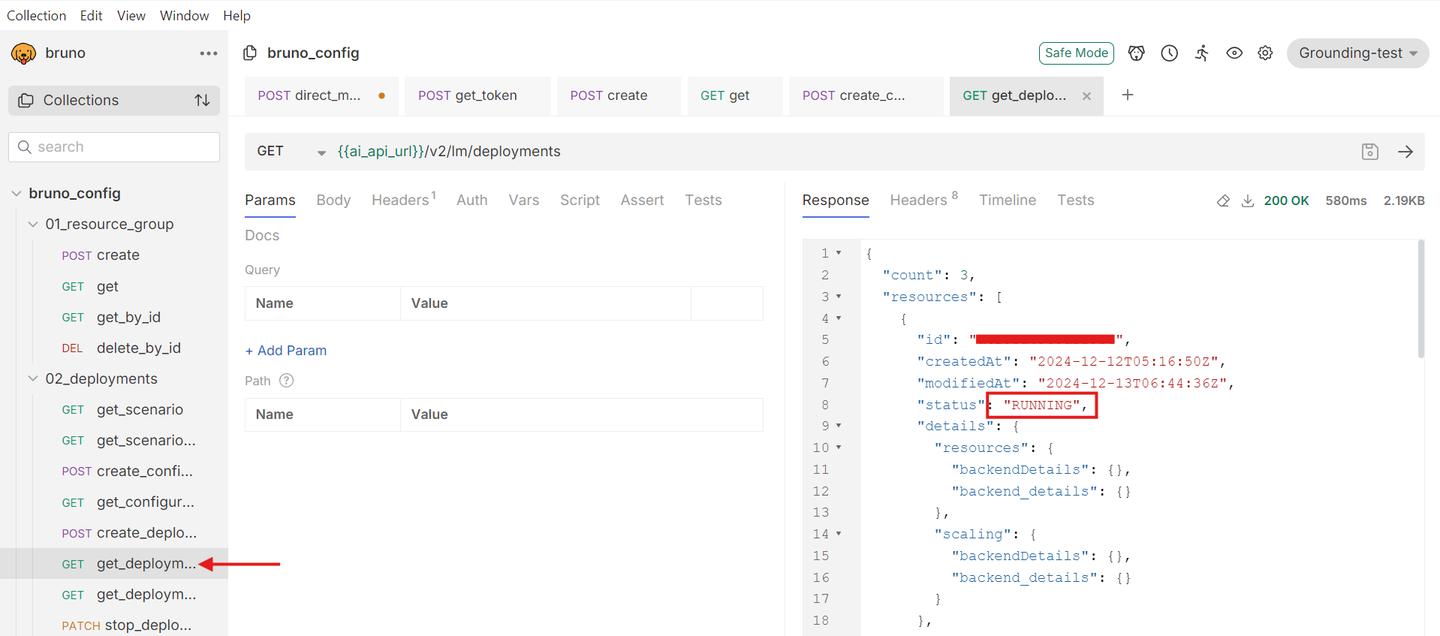Open POST create request in sidebar
The height and width of the screenshot is (636, 1440).
[114, 256]
